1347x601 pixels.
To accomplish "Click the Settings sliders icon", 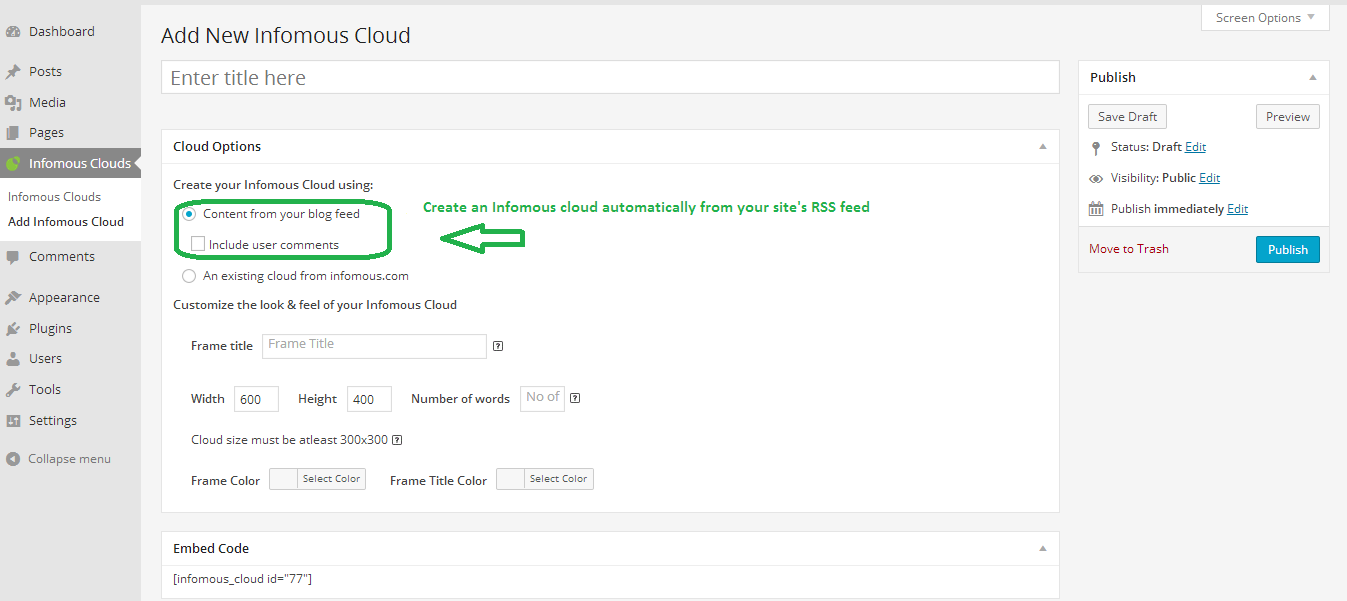I will coord(13,421).
